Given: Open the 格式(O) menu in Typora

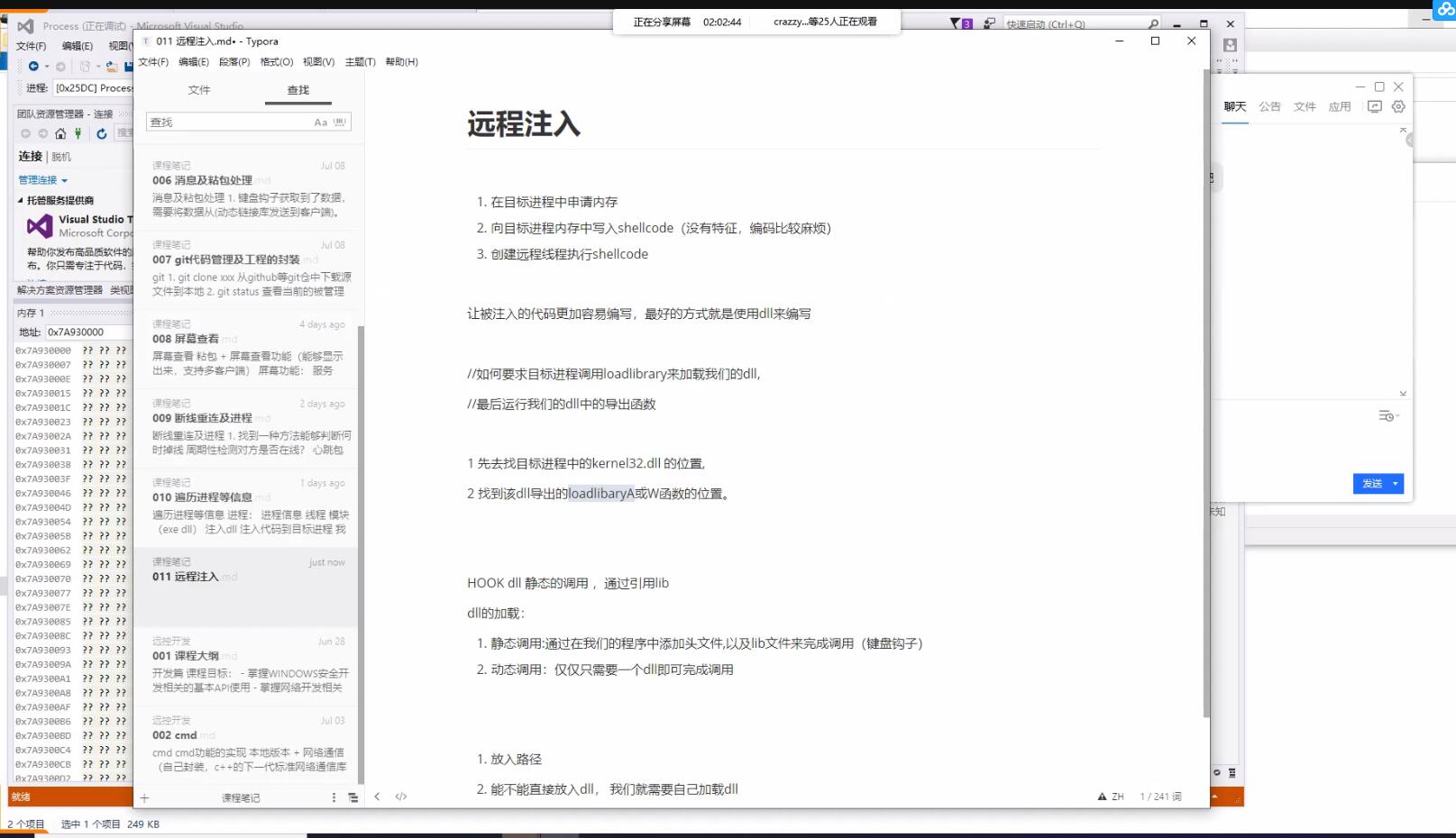Looking at the screenshot, I should coord(277,62).
